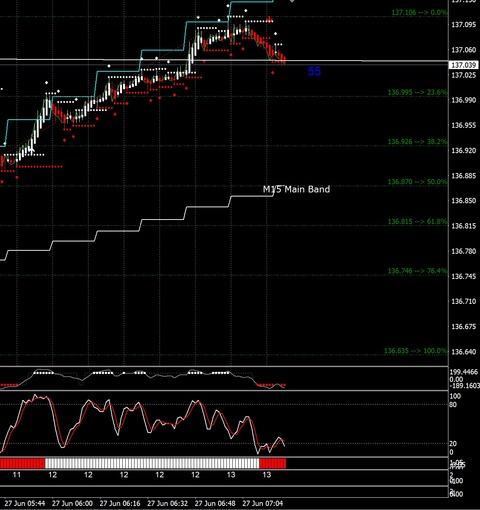Click Fibonacci label 136.815 --> 61.8%
The height and width of the screenshot is (510, 480).
point(417,221)
